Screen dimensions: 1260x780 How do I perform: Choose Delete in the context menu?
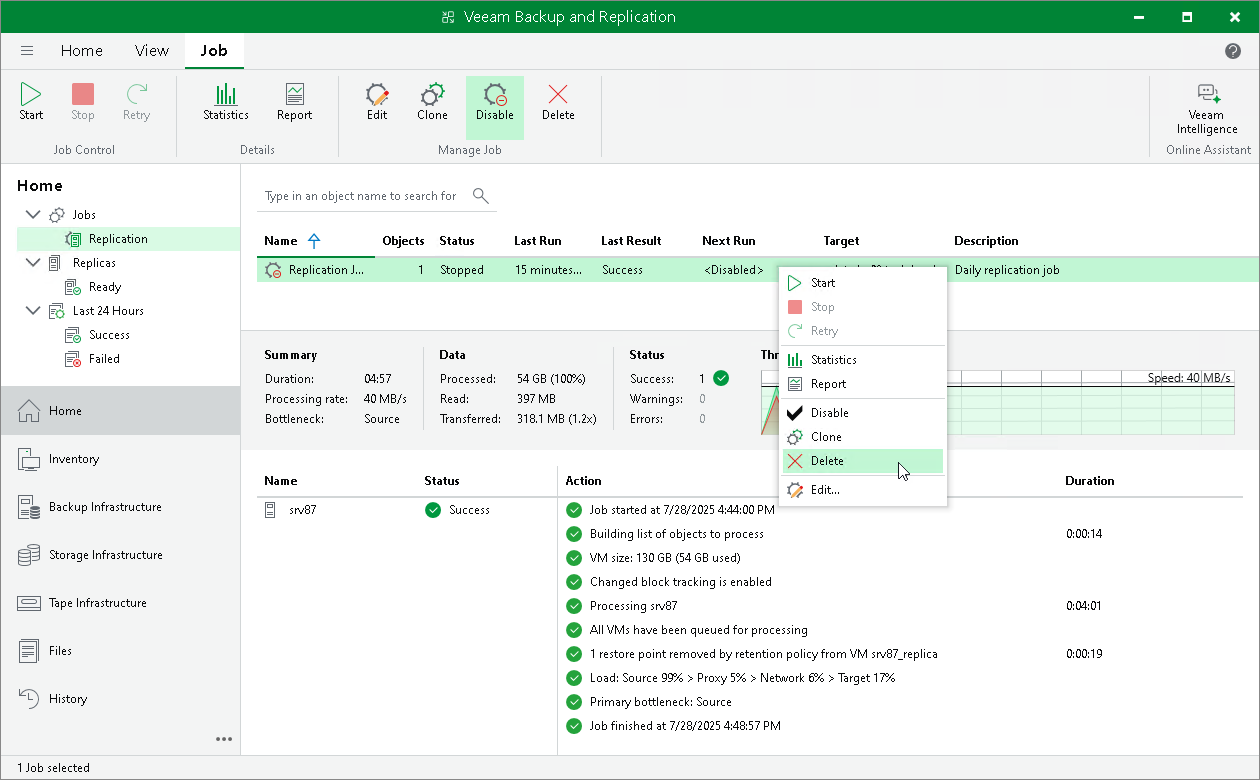click(x=863, y=461)
